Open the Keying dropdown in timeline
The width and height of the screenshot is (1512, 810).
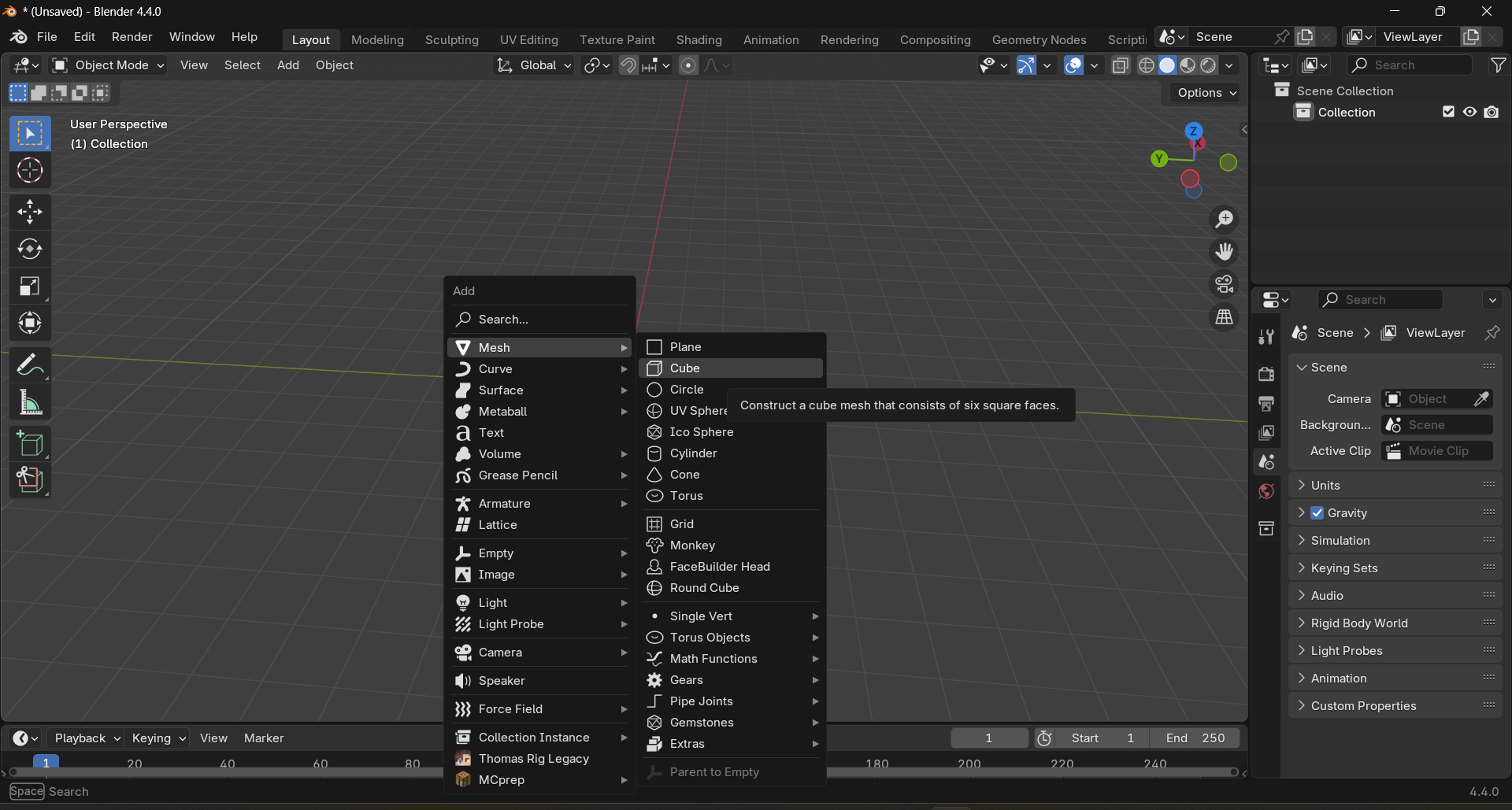(158, 738)
